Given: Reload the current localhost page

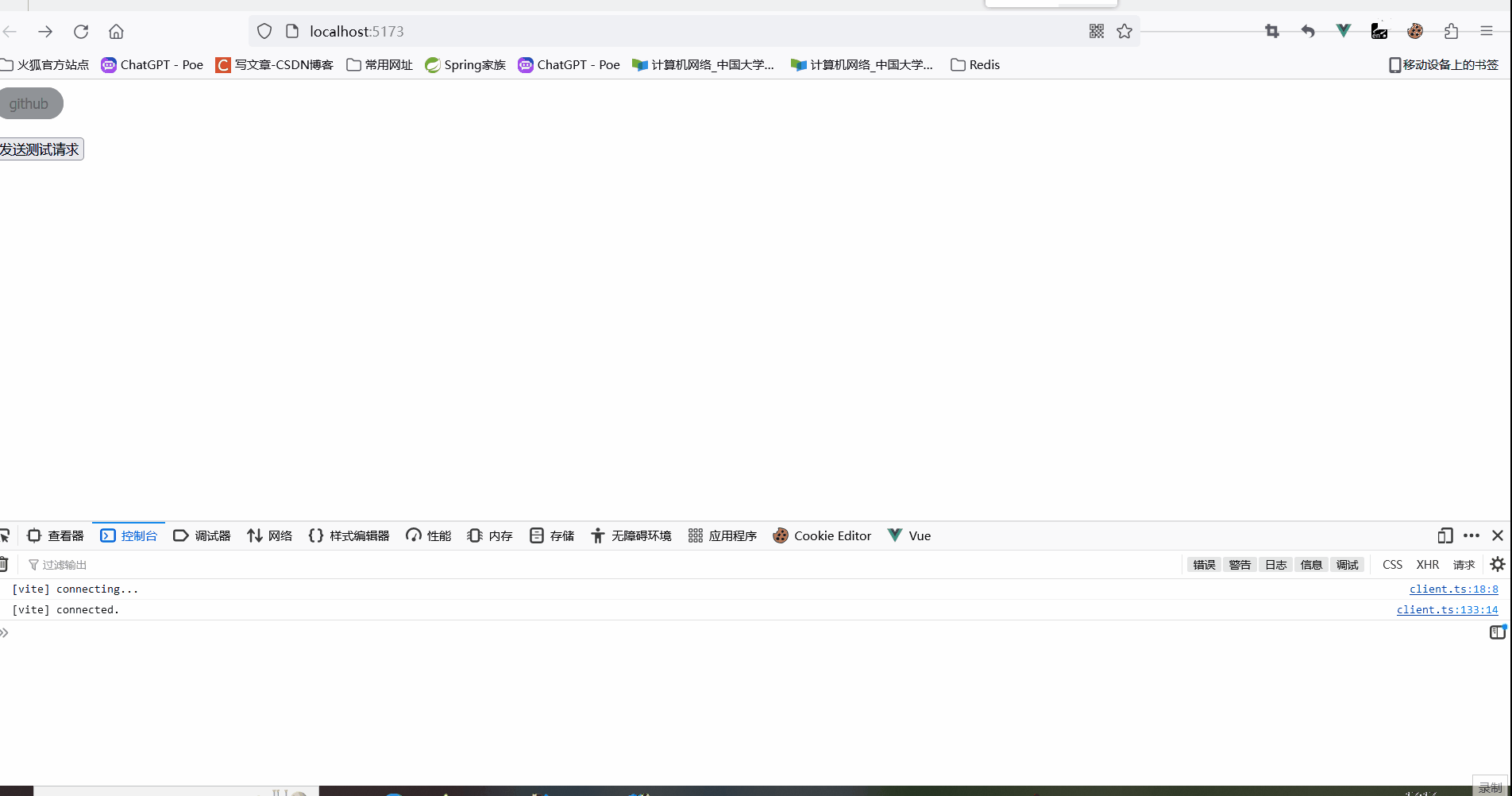Looking at the screenshot, I should tap(81, 32).
